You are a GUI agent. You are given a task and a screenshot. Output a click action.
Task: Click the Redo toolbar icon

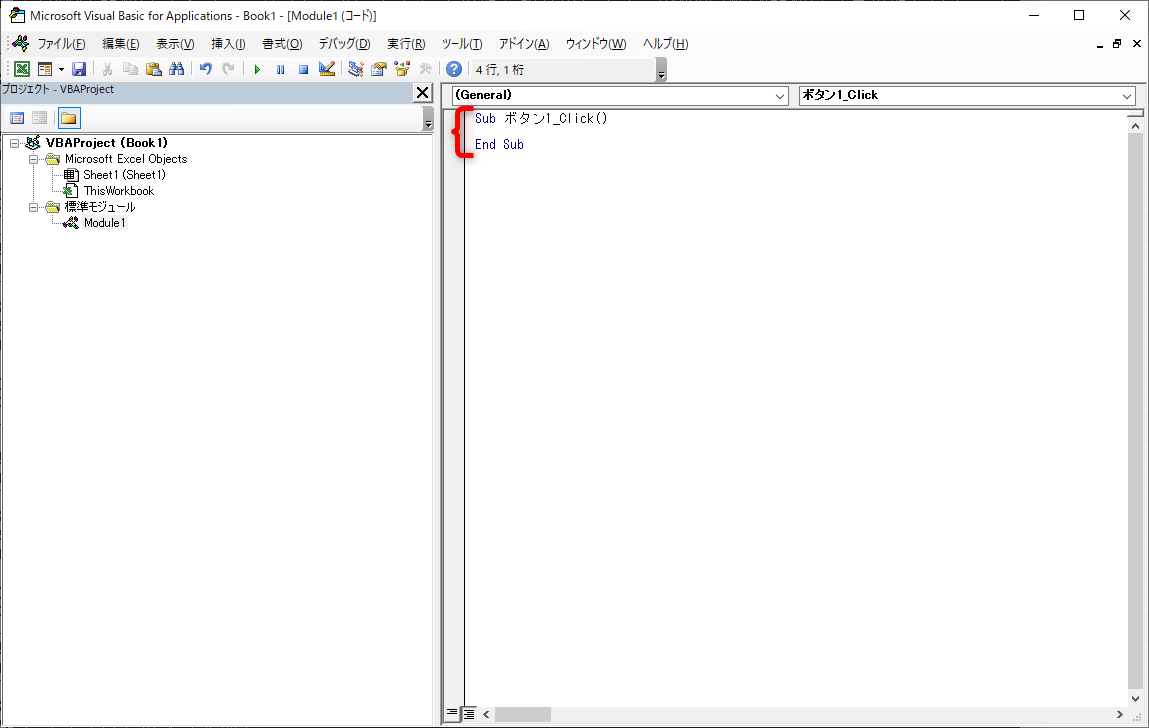pos(229,69)
